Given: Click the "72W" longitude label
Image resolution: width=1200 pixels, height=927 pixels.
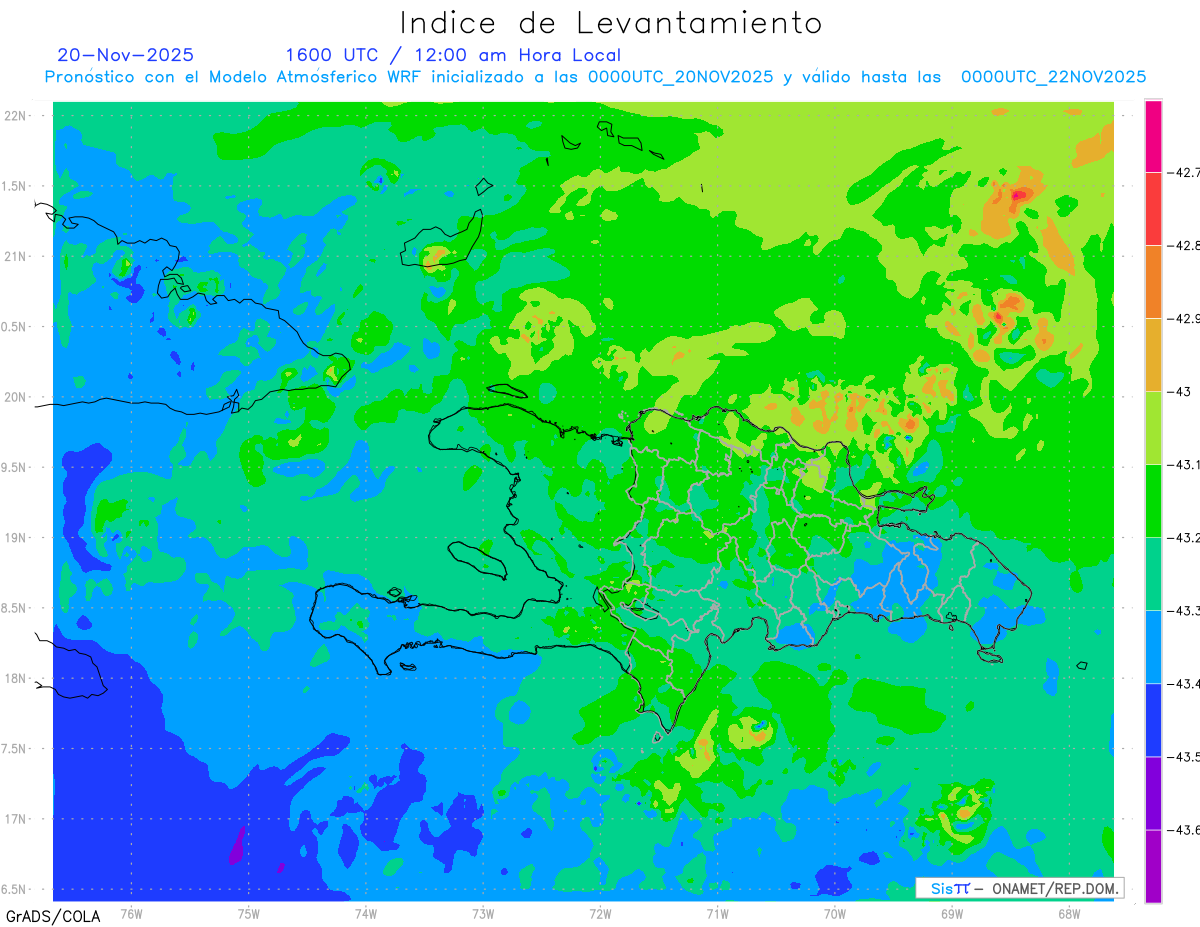Looking at the screenshot, I should point(600,912).
